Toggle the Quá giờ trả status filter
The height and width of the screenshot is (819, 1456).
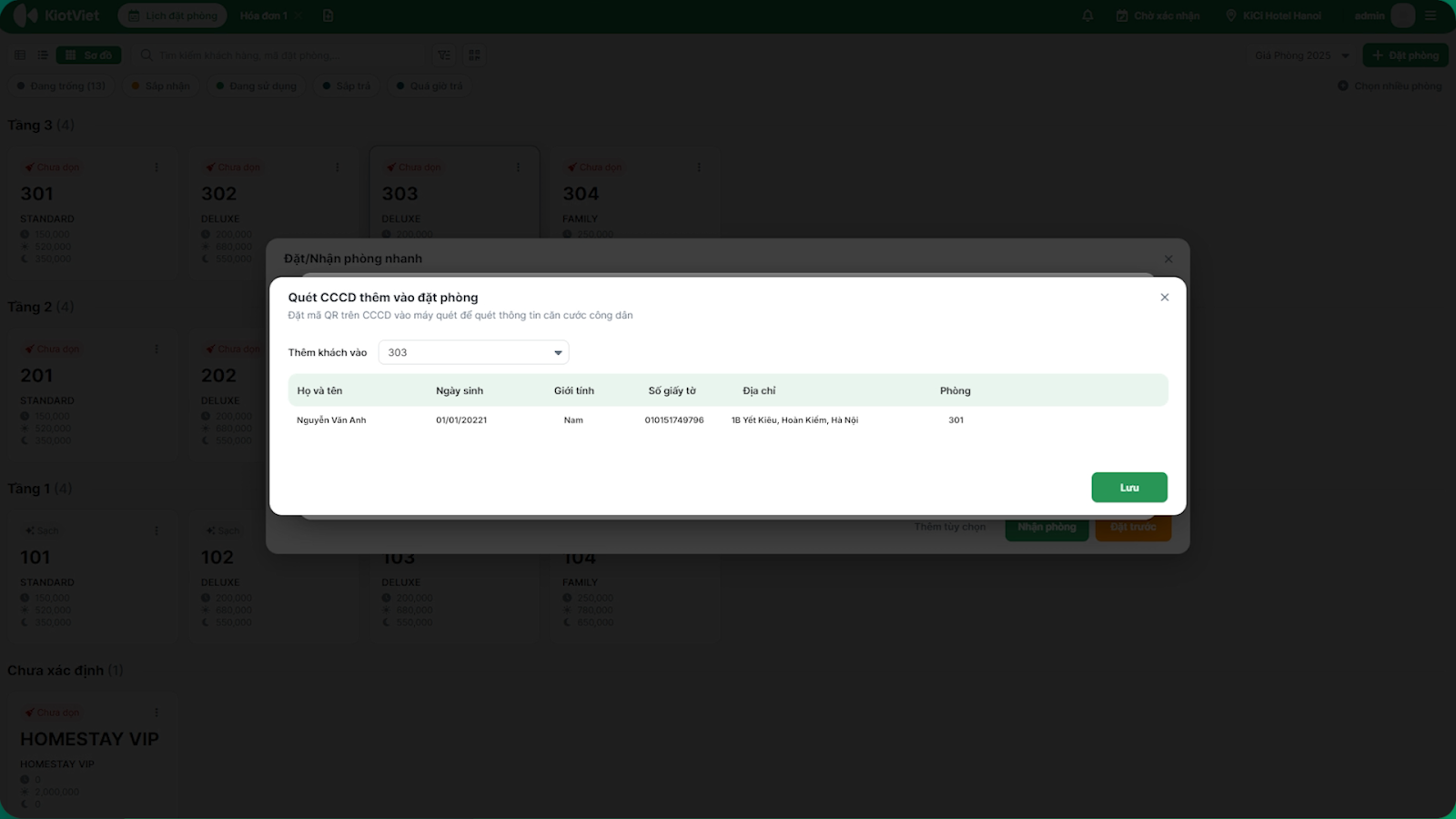coord(430,86)
